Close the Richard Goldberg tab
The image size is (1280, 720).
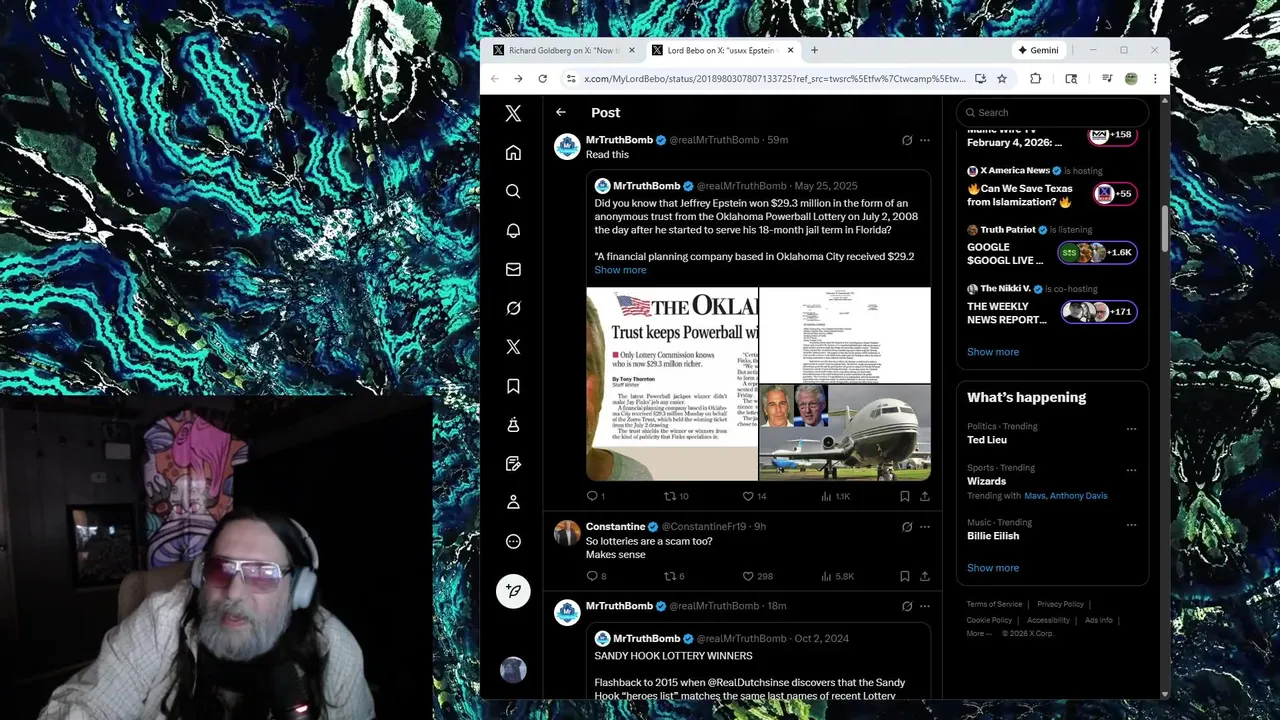631,50
